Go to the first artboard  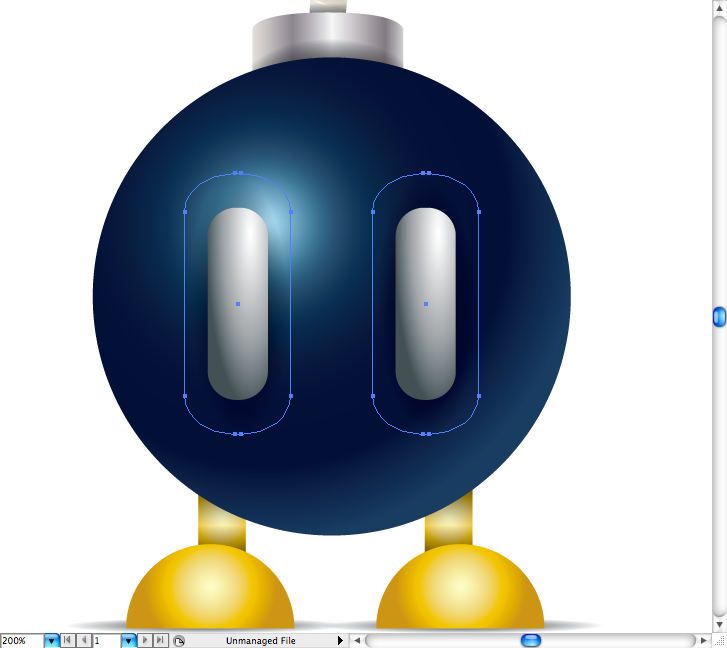pyautogui.click(x=67, y=640)
